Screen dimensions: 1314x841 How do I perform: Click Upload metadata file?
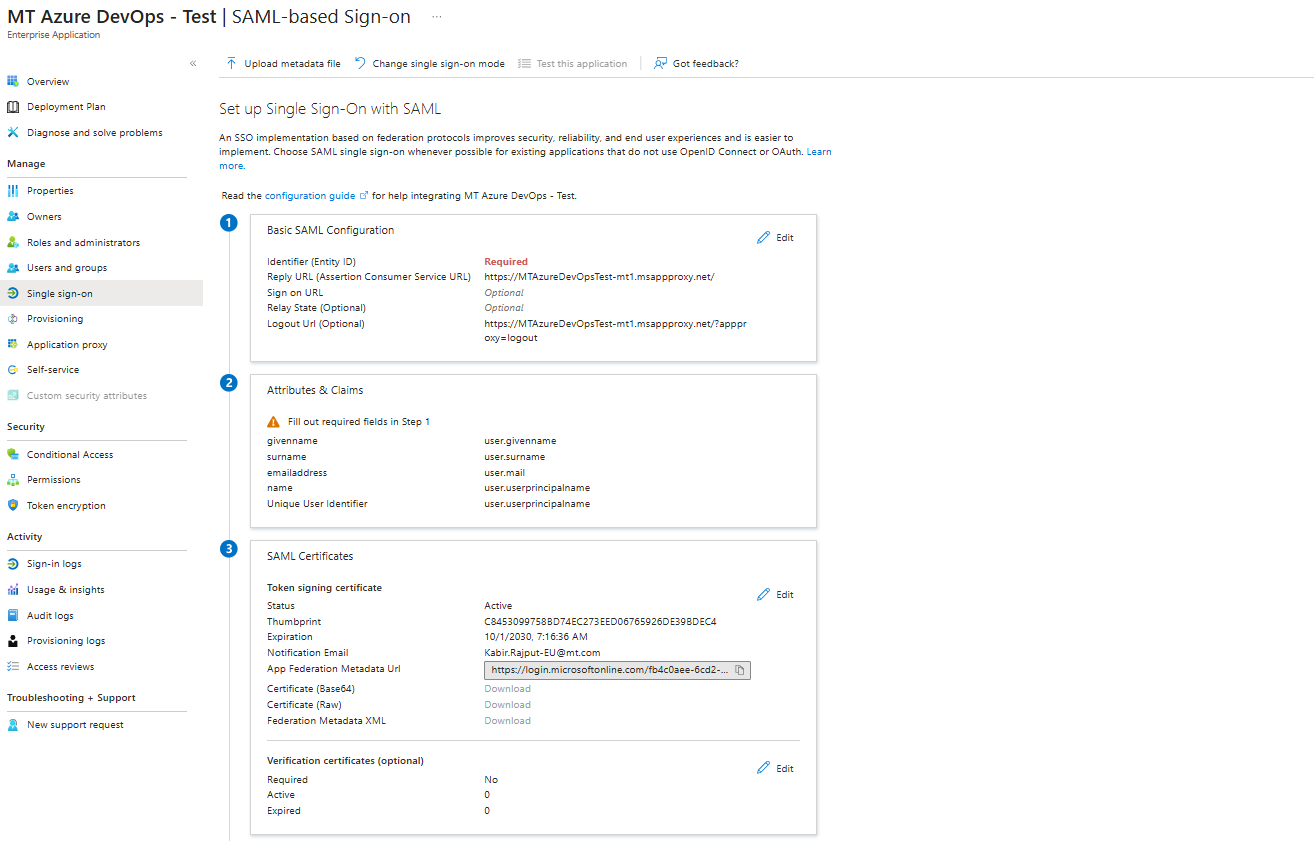pos(283,63)
